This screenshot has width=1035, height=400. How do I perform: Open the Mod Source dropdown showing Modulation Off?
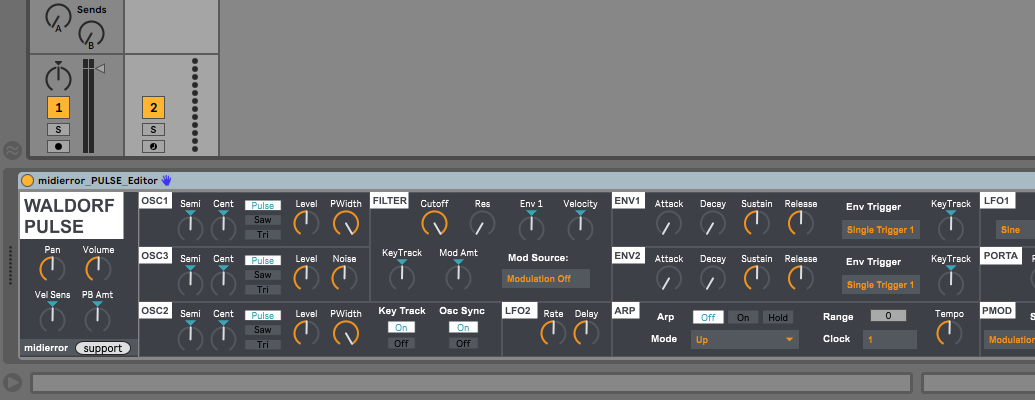[546, 278]
